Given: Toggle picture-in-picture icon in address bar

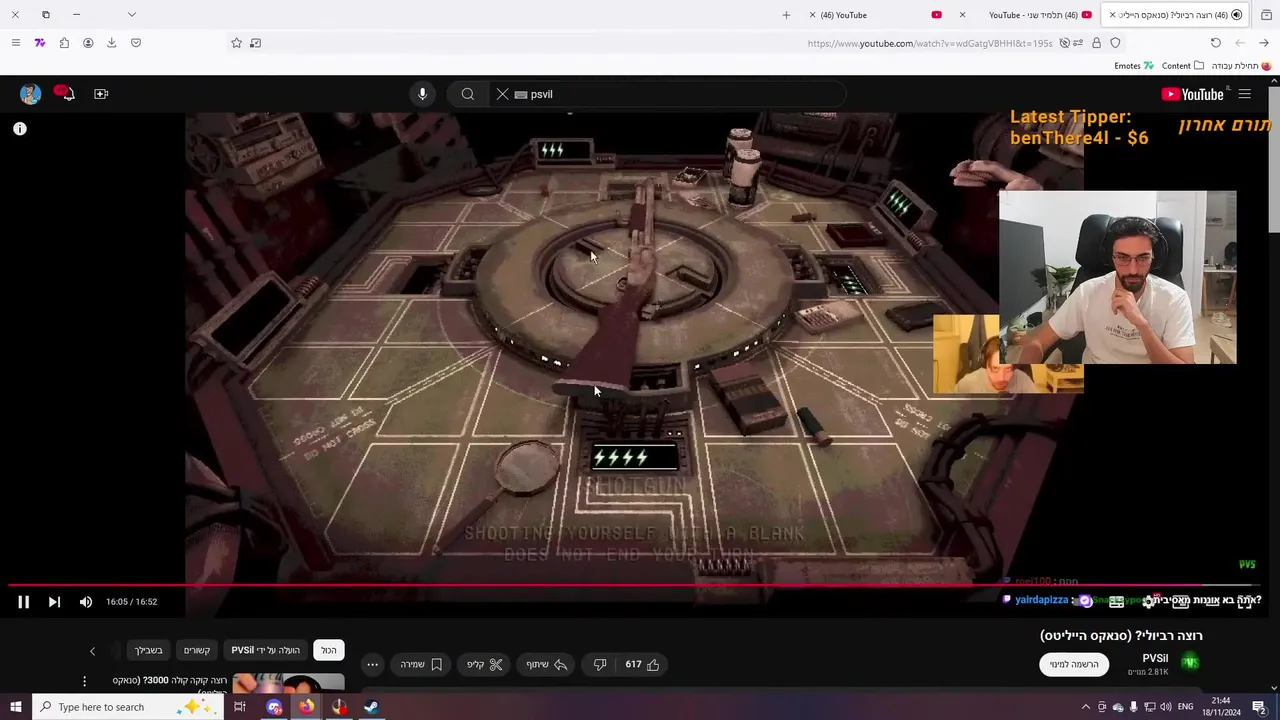Looking at the screenshot, I should (x=256, y=43).
